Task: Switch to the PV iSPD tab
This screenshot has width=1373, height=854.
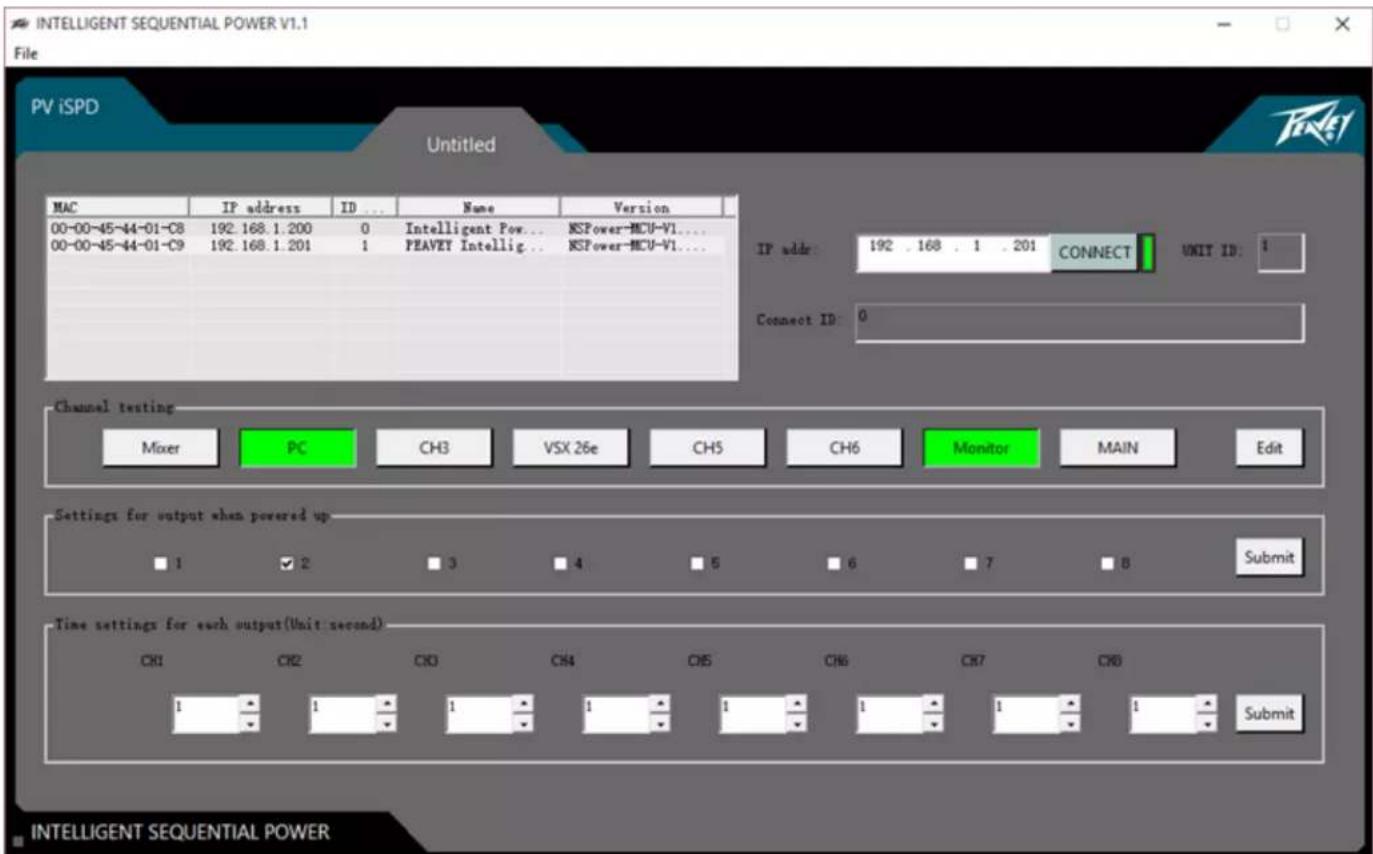Action: click(66, 106)
